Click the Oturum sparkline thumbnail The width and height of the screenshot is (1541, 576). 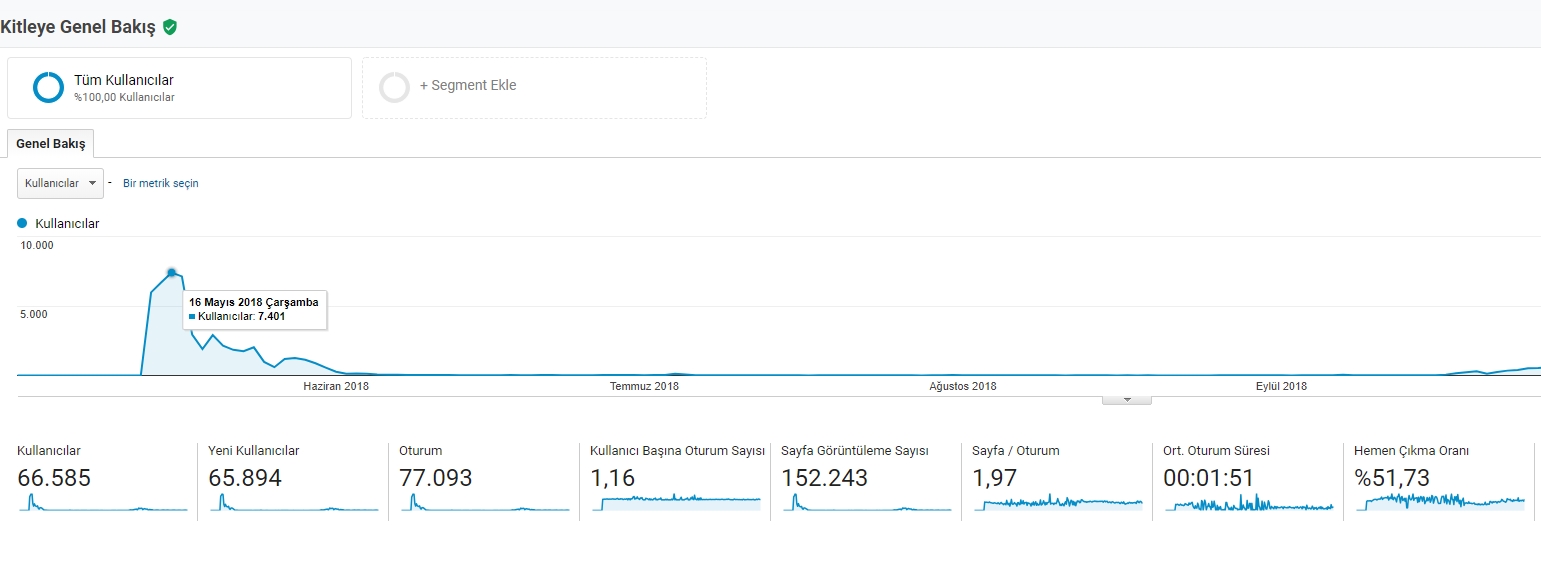pyautogui.click(x=484, y=503)
